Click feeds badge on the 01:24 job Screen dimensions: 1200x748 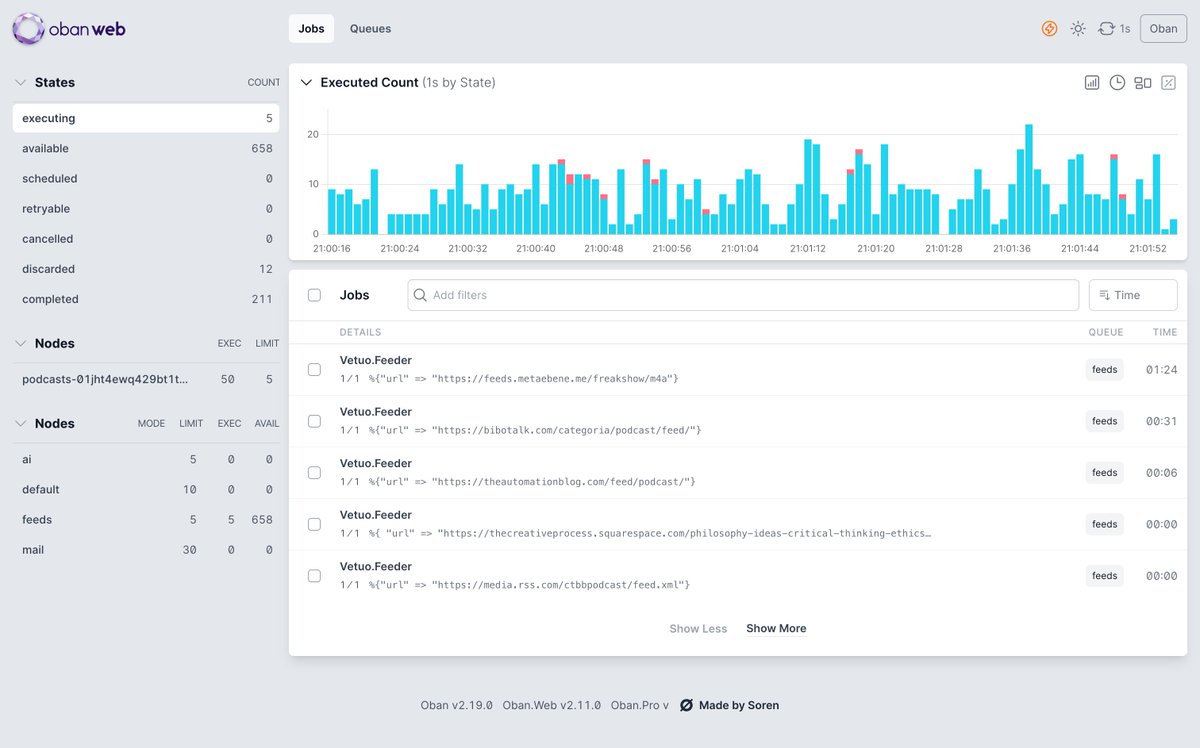click(x=1105, y=369)
